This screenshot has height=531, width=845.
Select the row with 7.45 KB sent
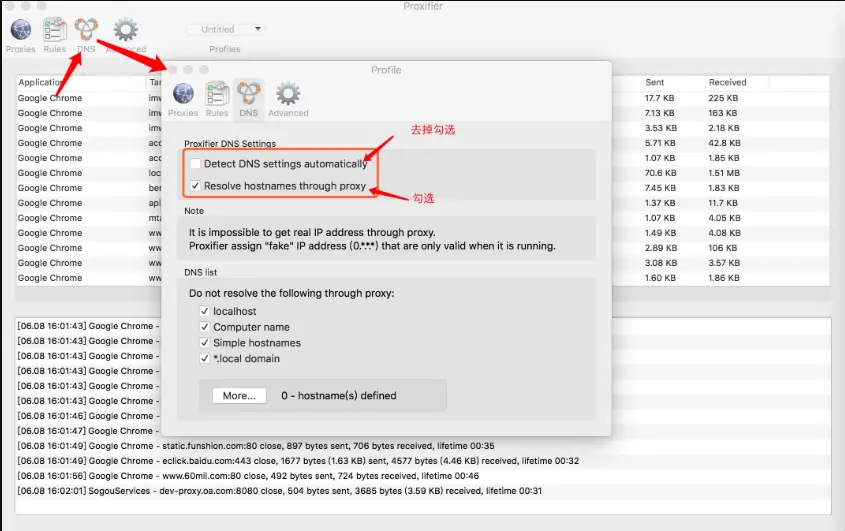[423, 188]
